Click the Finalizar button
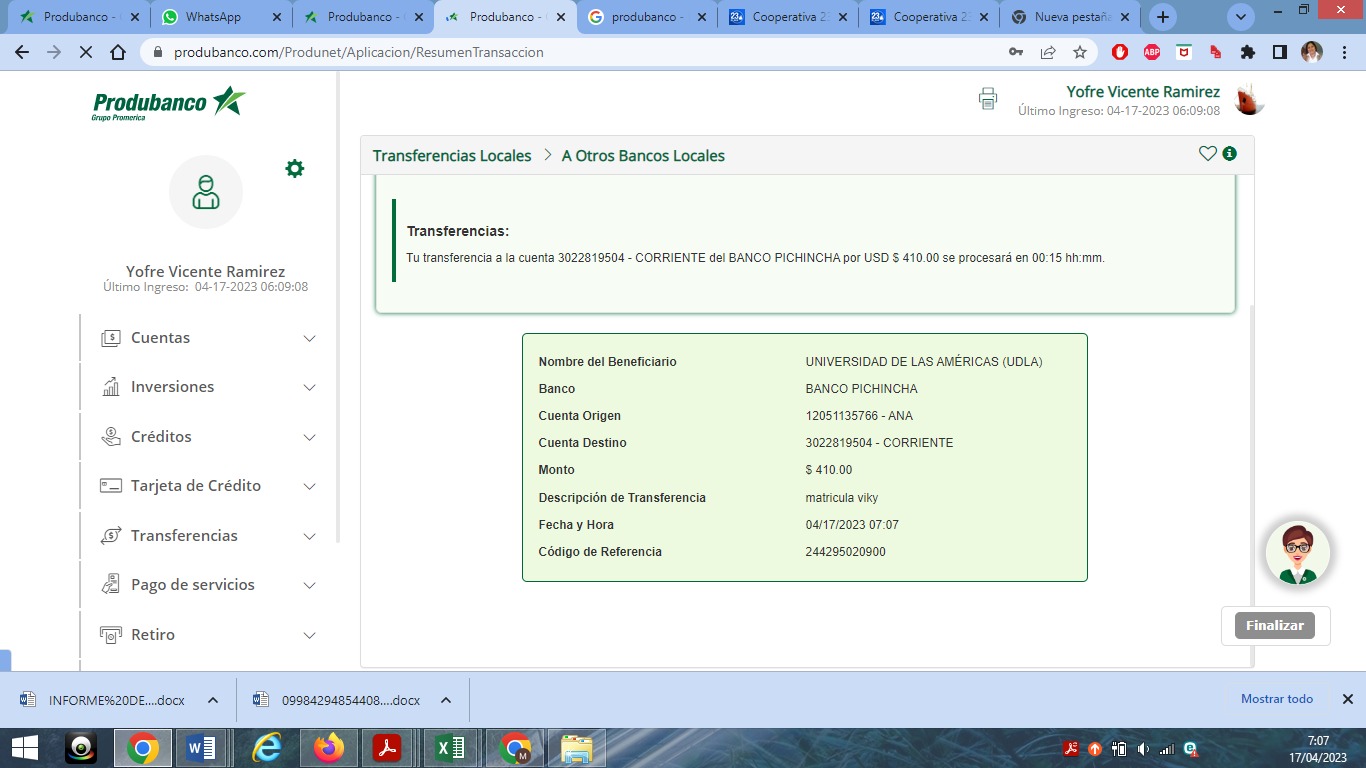The height and width of the screenshot is (768, 1366). pos(1275,625)
